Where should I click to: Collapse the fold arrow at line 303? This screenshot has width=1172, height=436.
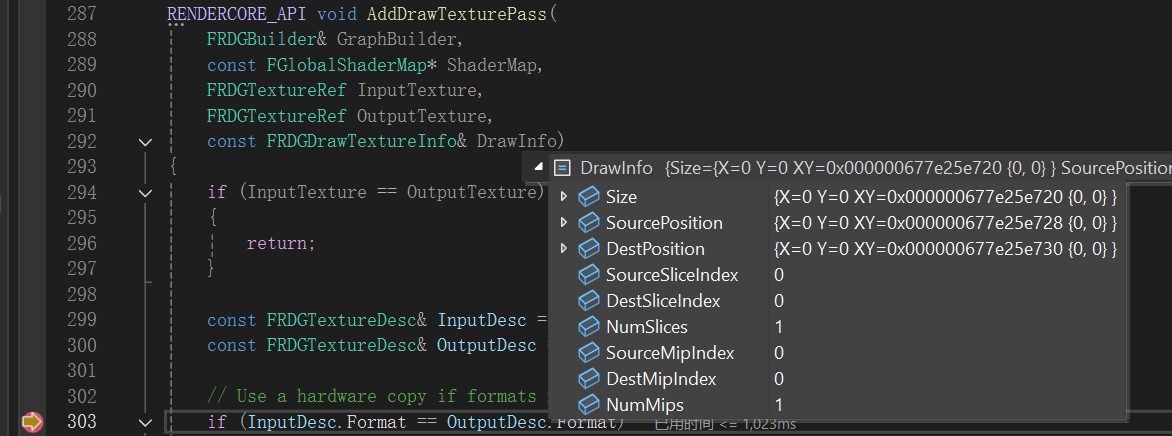pyautogui.click(x=145, y=423)
